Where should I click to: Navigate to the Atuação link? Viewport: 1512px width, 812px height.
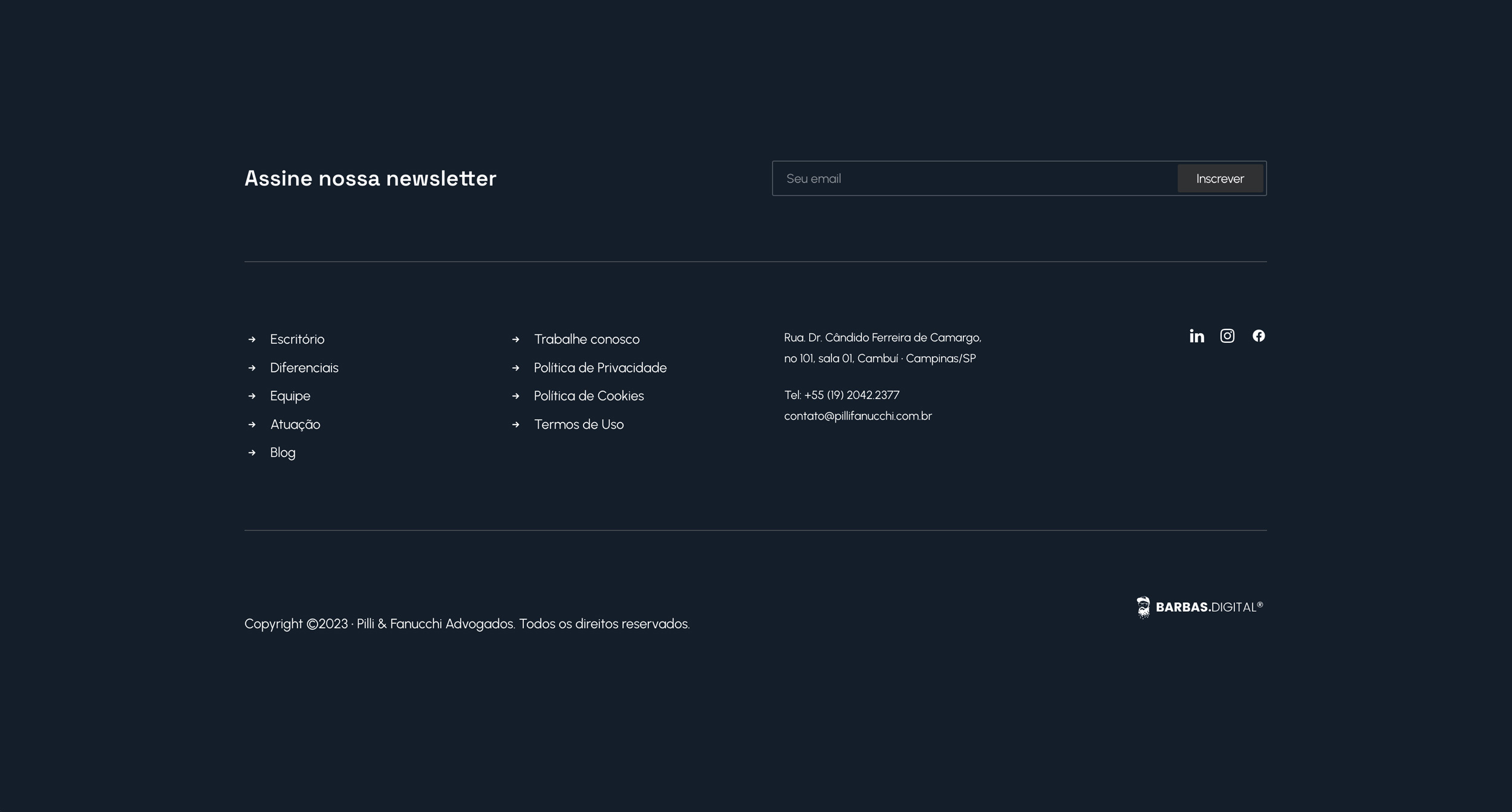click(295, 425)
